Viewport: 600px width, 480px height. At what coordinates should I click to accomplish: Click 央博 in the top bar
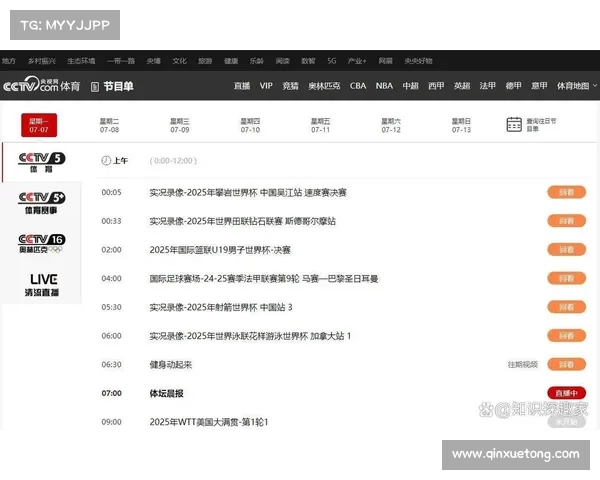(154, 61)
